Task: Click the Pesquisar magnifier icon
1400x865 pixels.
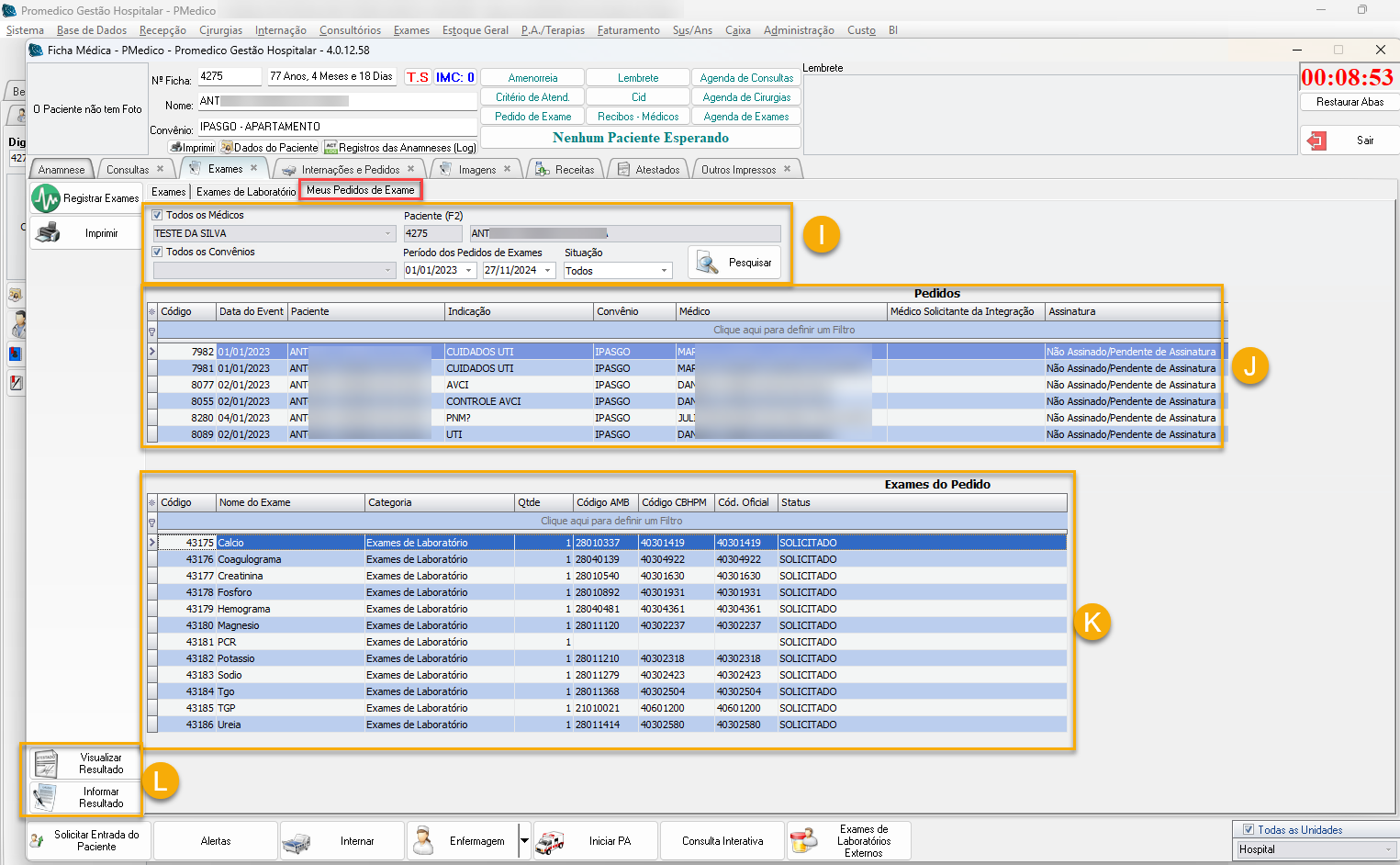Action: 707,263
